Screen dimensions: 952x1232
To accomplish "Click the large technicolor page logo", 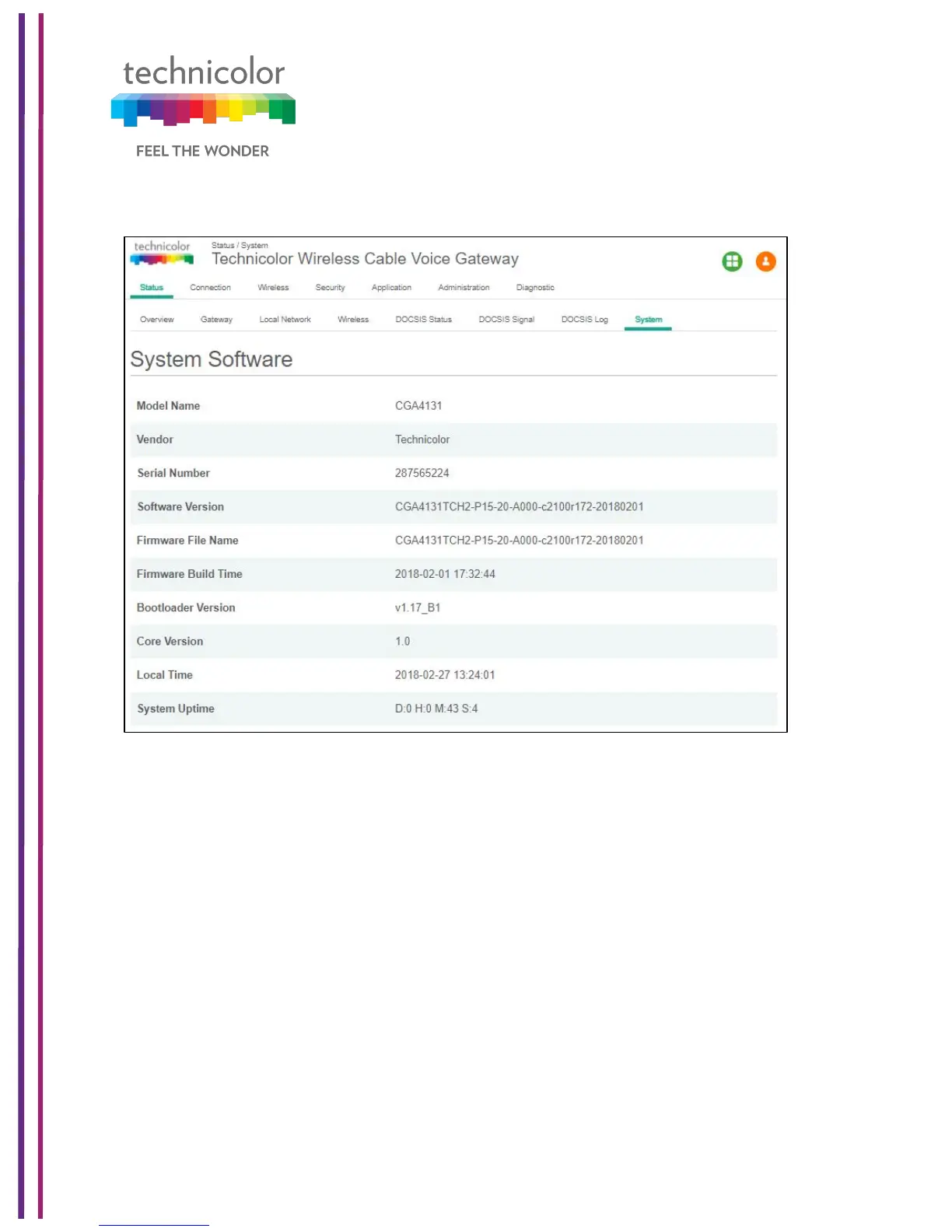I will coord(203,91).
